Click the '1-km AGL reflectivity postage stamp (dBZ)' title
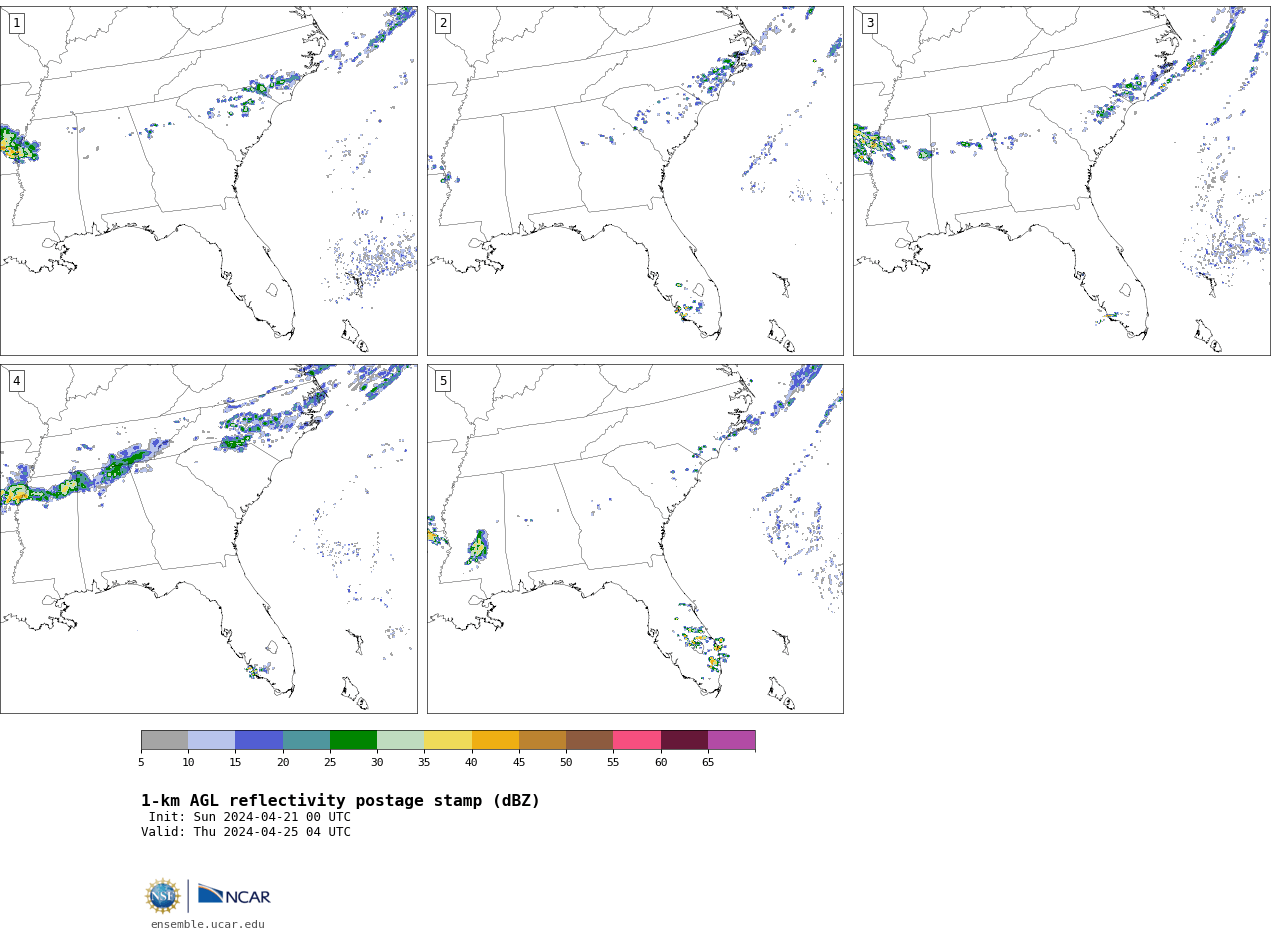The width and height of the screenshot is (1280, 936). pyautogui.click(x=340, y=801)
